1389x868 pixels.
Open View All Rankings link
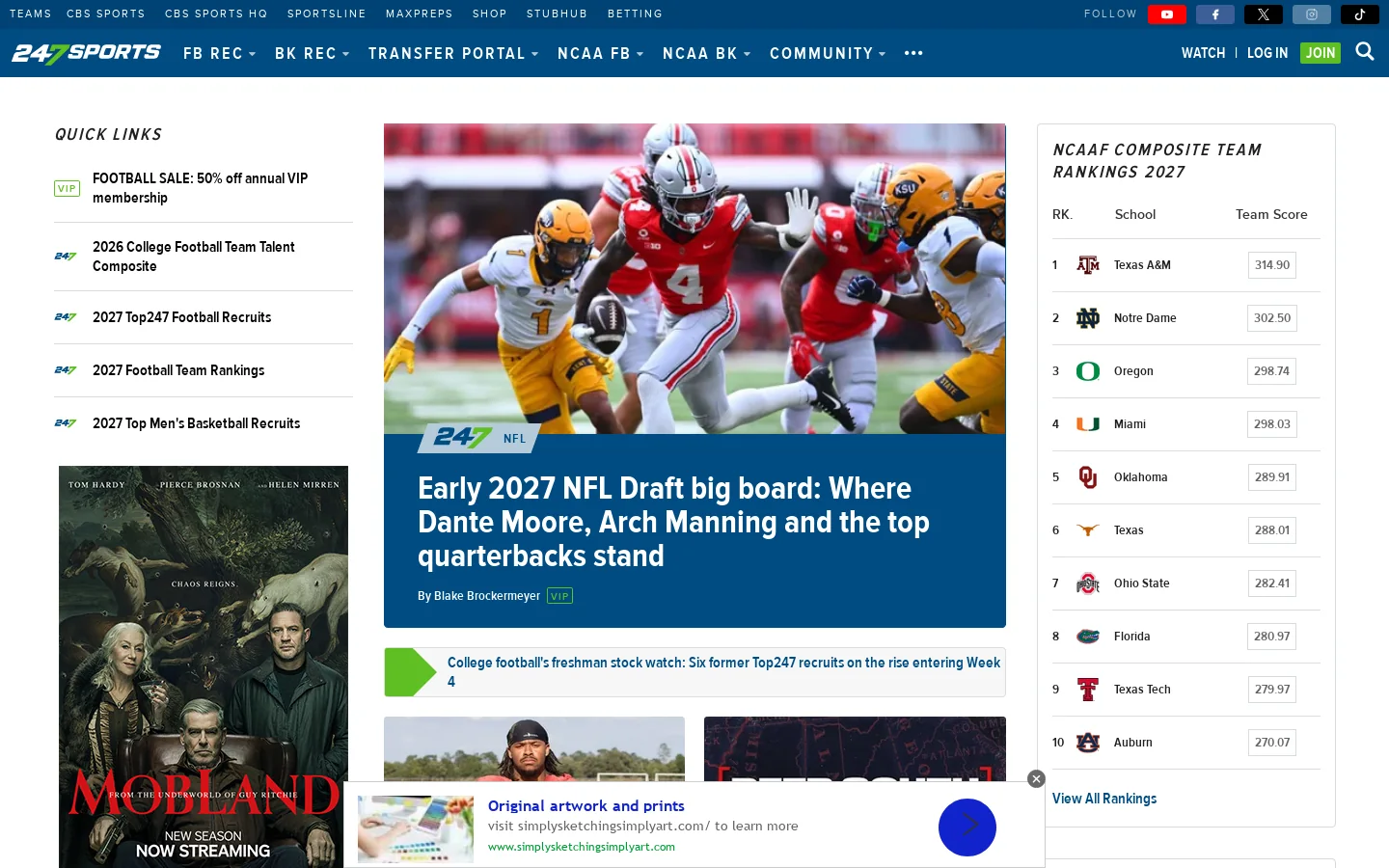[1104, 799]
